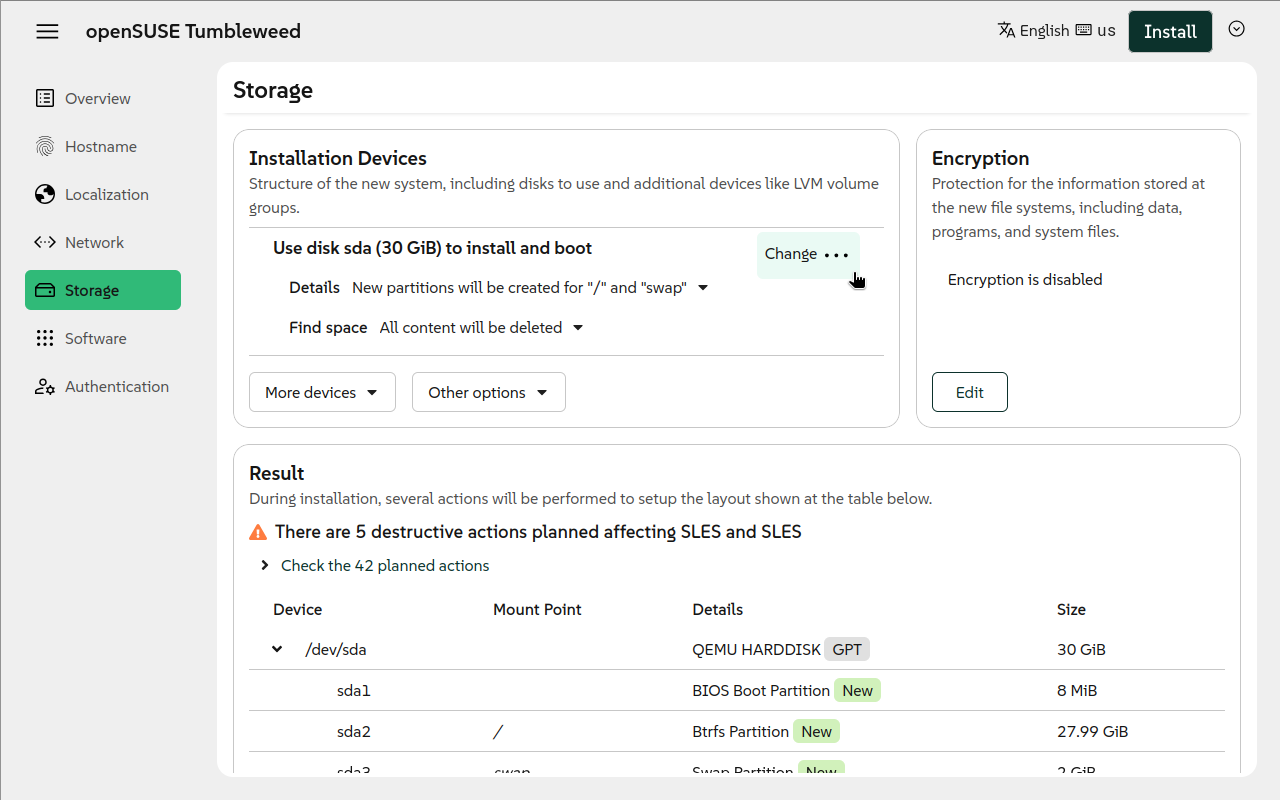Image resolution: width=1280 pixels, height=800 pixels.
Task: Click the Localization globe icon
Action: [x=45, y=195]
